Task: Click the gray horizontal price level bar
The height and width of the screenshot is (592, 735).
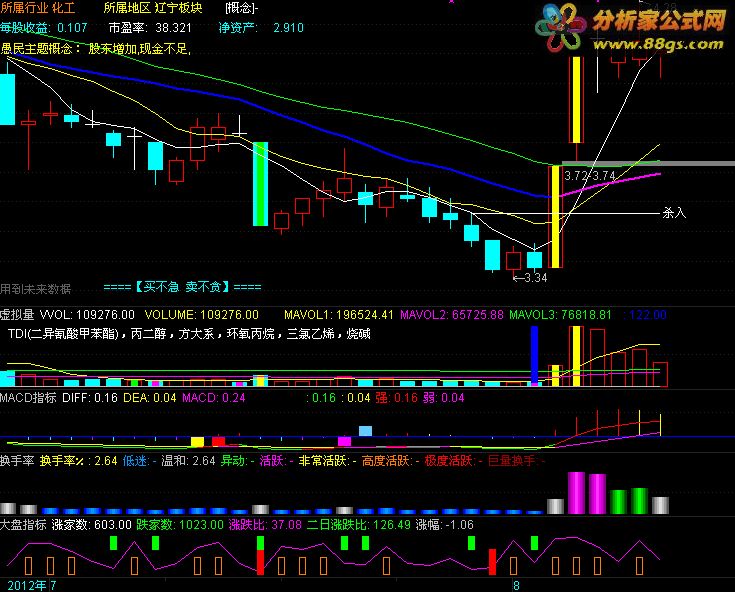Action: coord(648,163)
